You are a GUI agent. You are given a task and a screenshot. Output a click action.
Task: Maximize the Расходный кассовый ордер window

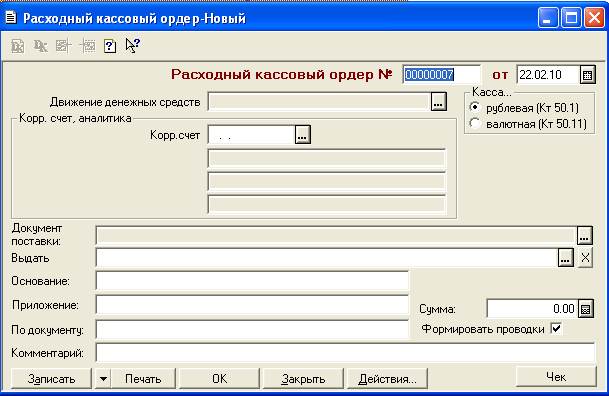[571, 18]
